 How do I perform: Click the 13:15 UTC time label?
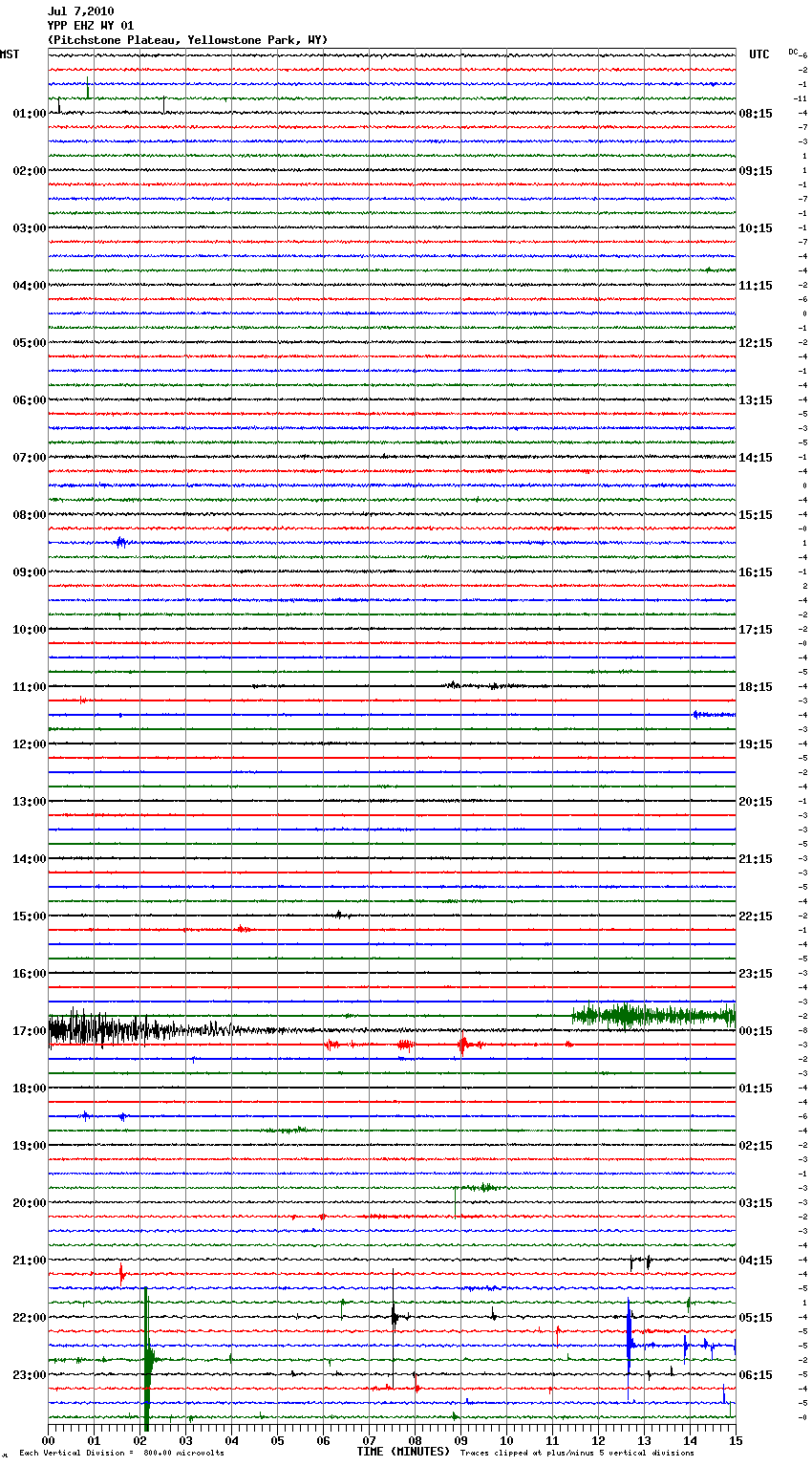coord(756,400)
